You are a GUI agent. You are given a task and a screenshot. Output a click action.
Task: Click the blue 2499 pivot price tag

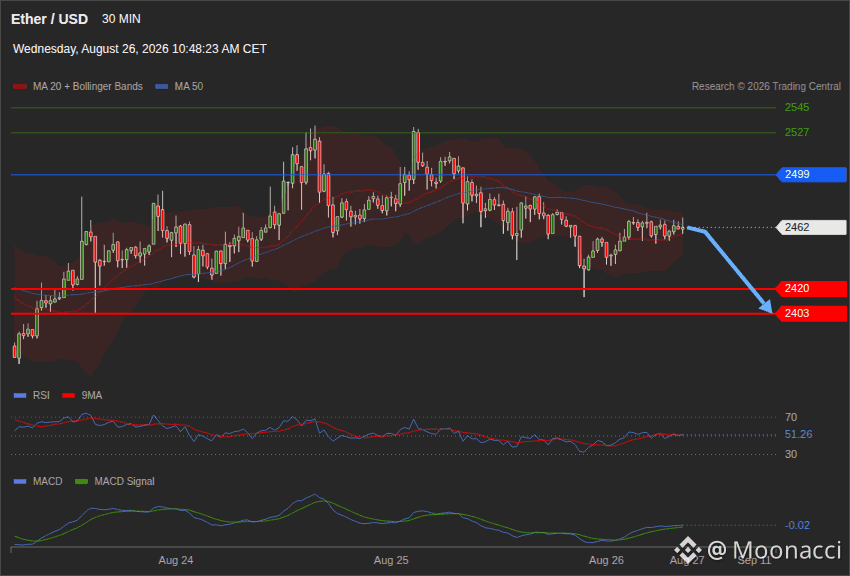pos(812,174)
